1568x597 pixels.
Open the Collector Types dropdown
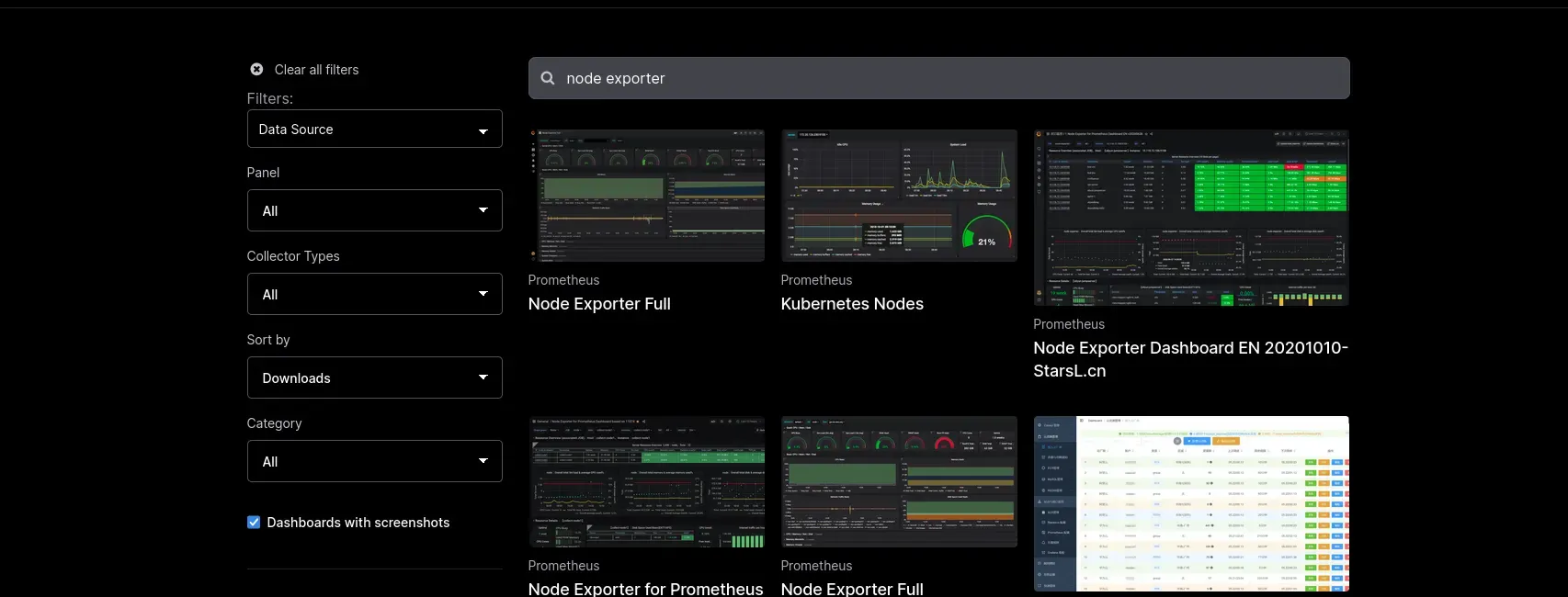click(x=374, y=294)
